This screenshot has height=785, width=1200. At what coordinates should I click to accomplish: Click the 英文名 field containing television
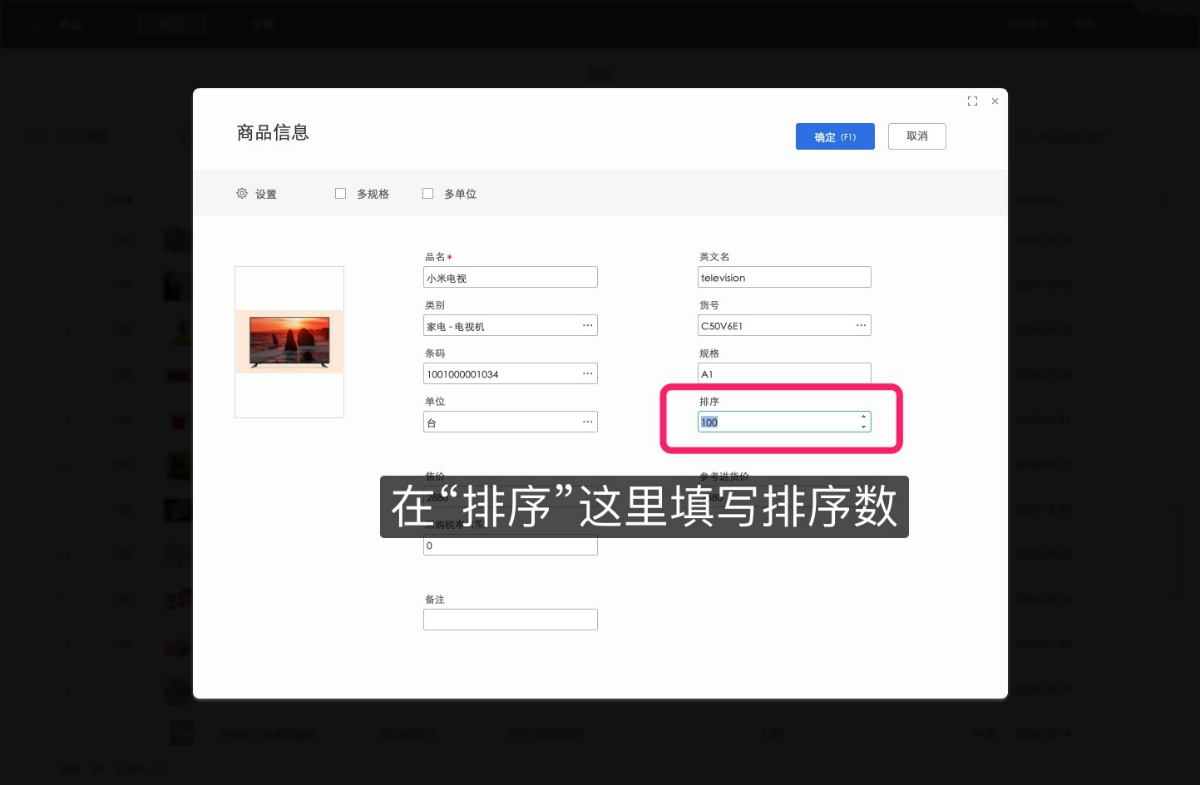click(785, 278)
